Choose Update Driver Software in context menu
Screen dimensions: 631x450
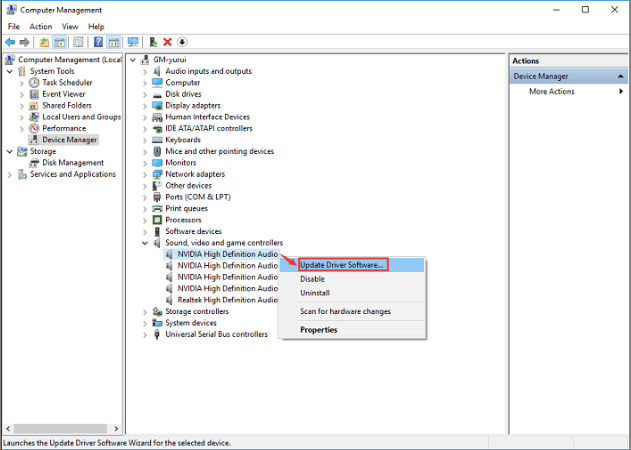[352, 265]
